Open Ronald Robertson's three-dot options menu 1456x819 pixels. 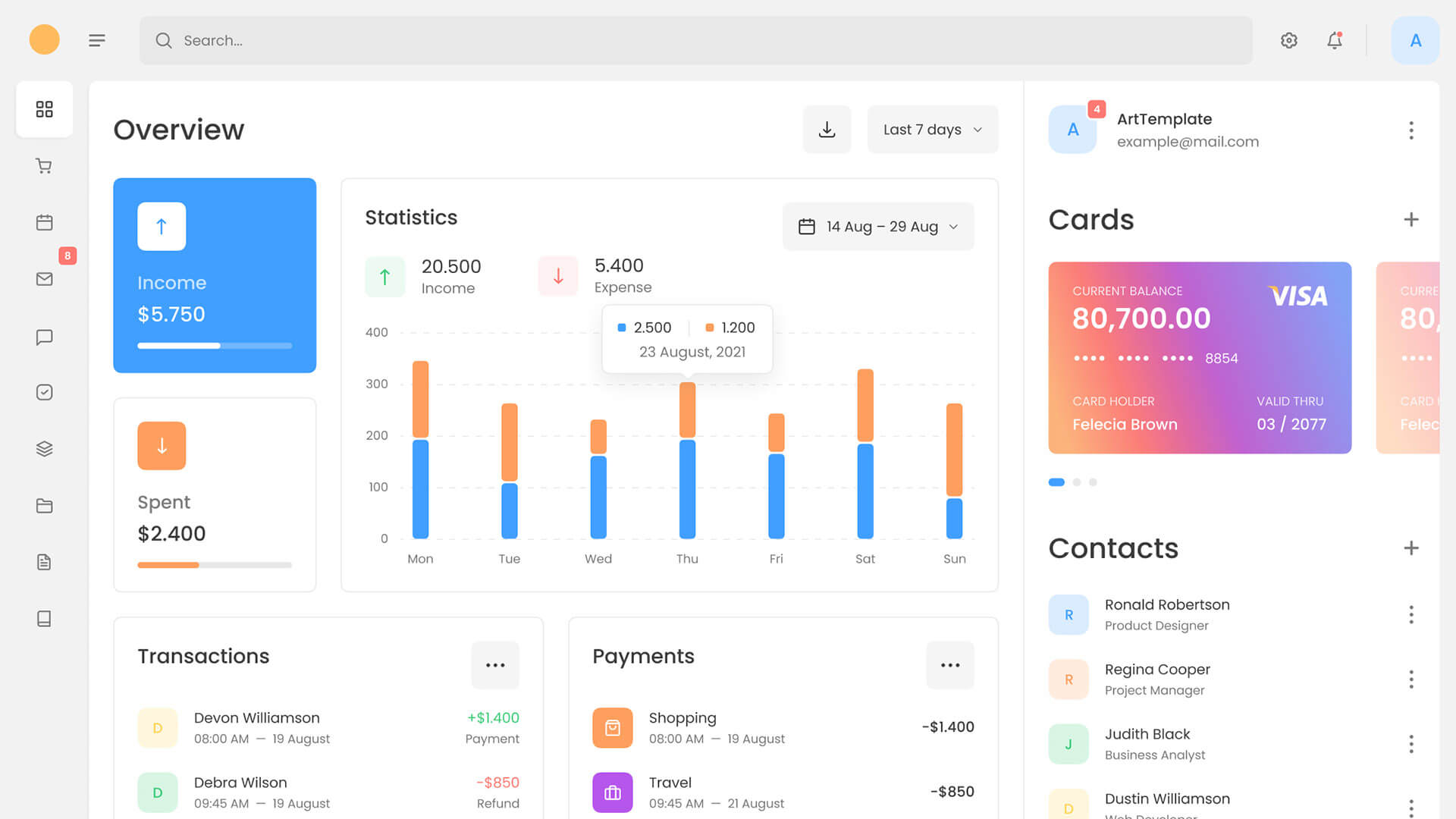tap(1410, 614)
